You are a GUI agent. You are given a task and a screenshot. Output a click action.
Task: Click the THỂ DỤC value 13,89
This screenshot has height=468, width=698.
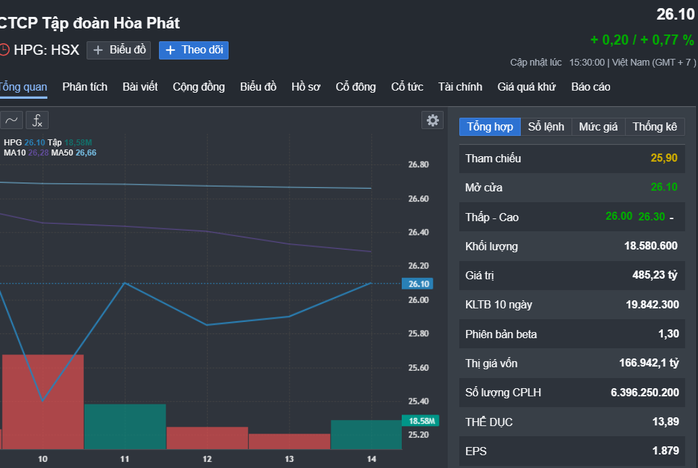(666, 422)
